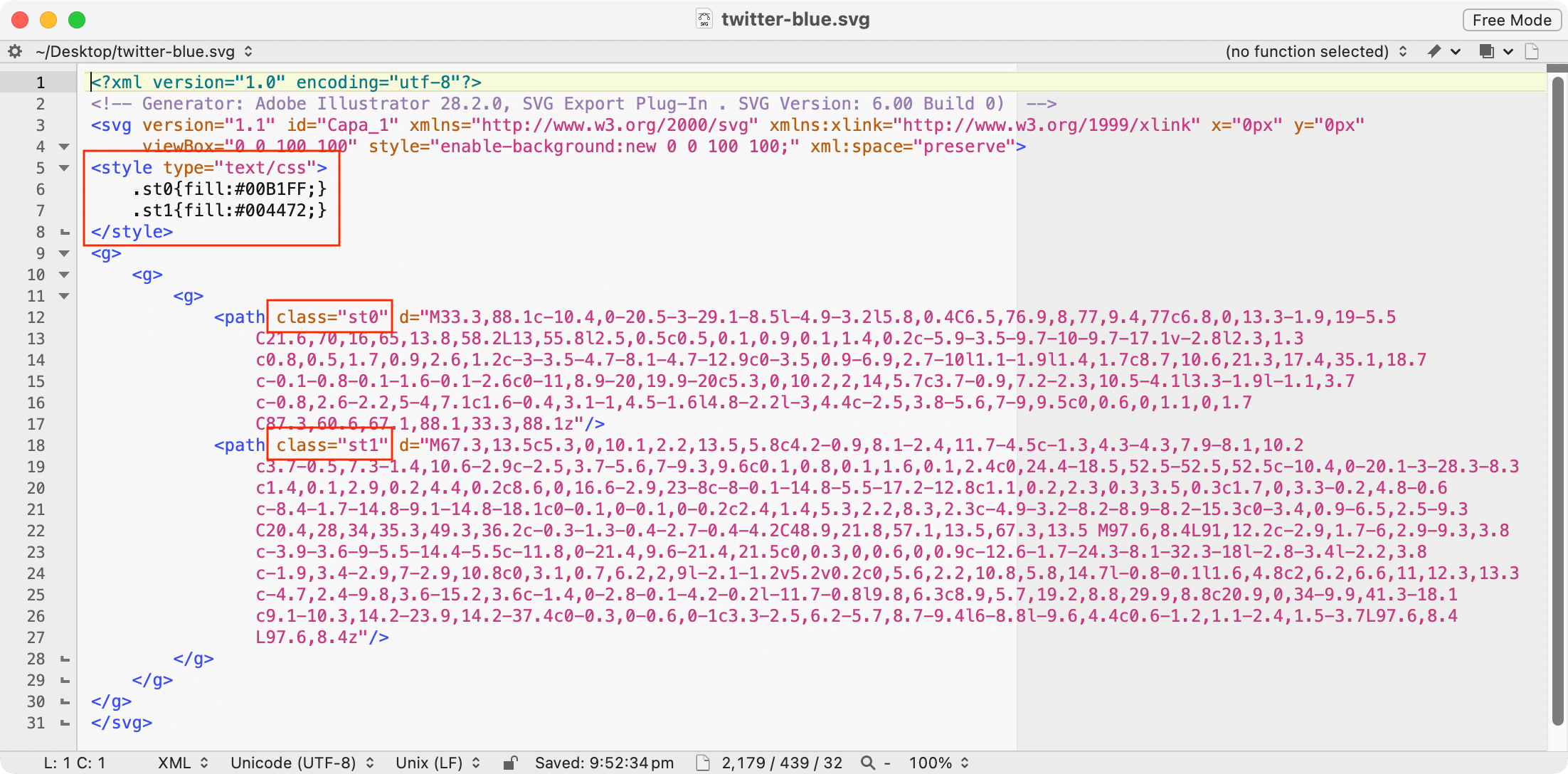
Task: Click the Adobe Illustrator generator comment
Action: tap(573, 104)
